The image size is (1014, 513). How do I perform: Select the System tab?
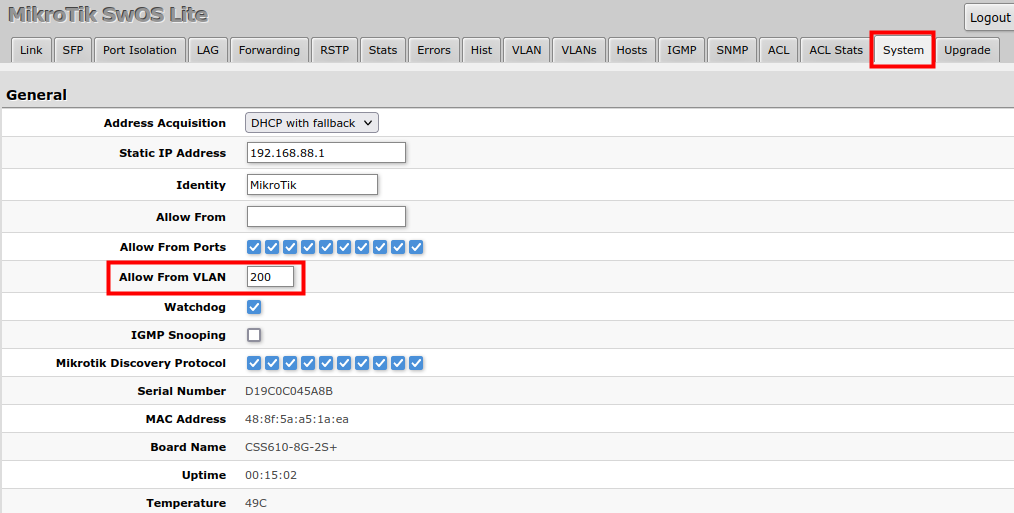point(903,50)
